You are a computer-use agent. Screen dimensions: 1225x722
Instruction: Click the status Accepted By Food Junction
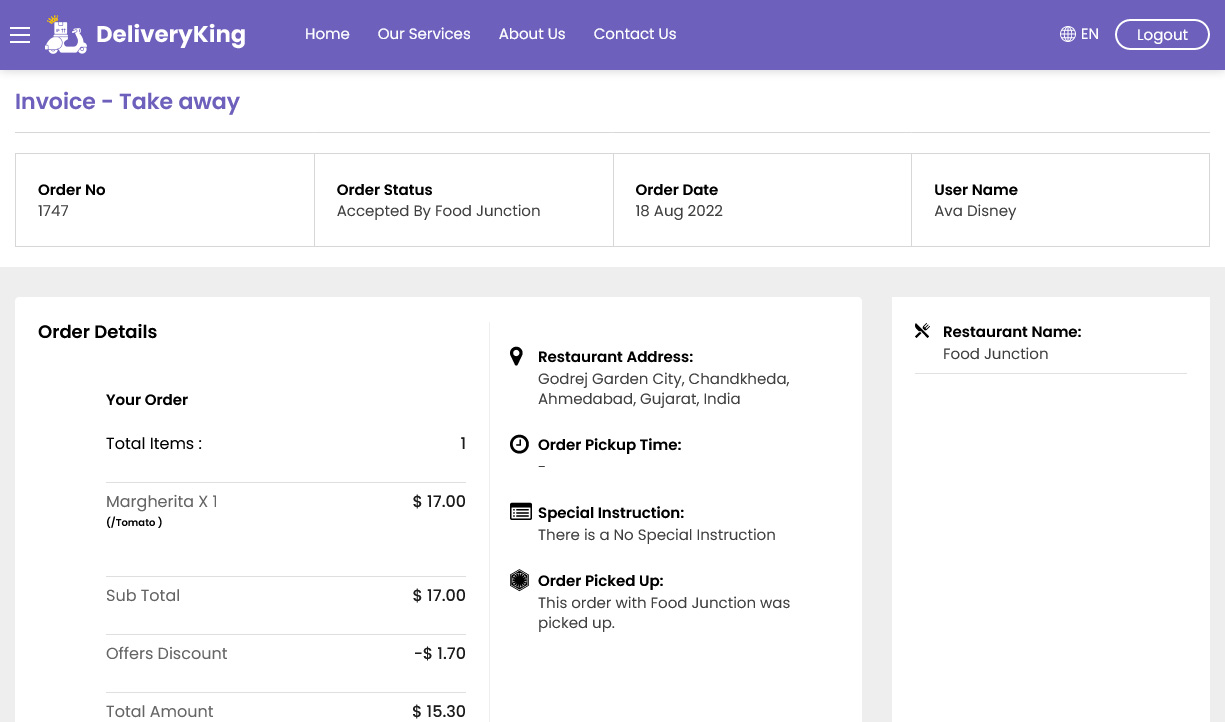438,211
